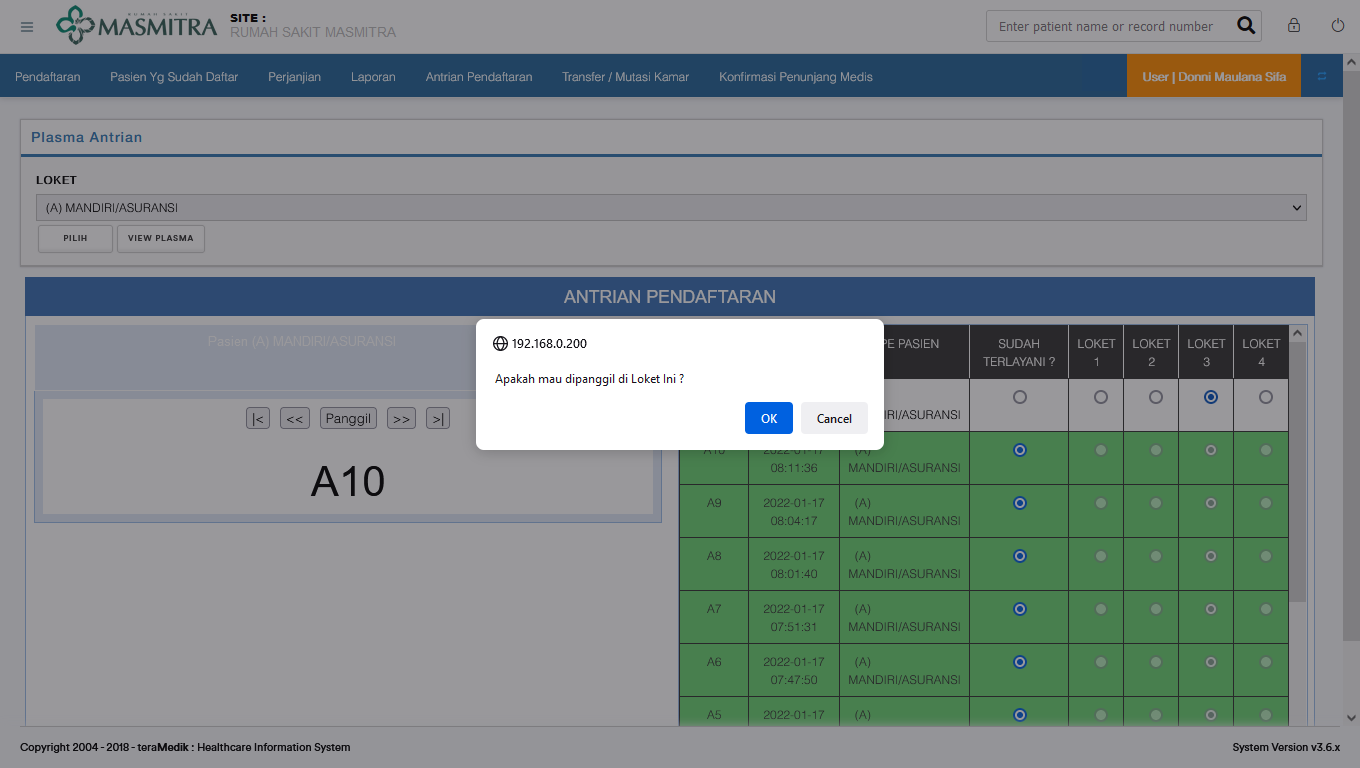Click the queue table scrollbar thumb
The image size is (1360, 768).
[1298, 472]
